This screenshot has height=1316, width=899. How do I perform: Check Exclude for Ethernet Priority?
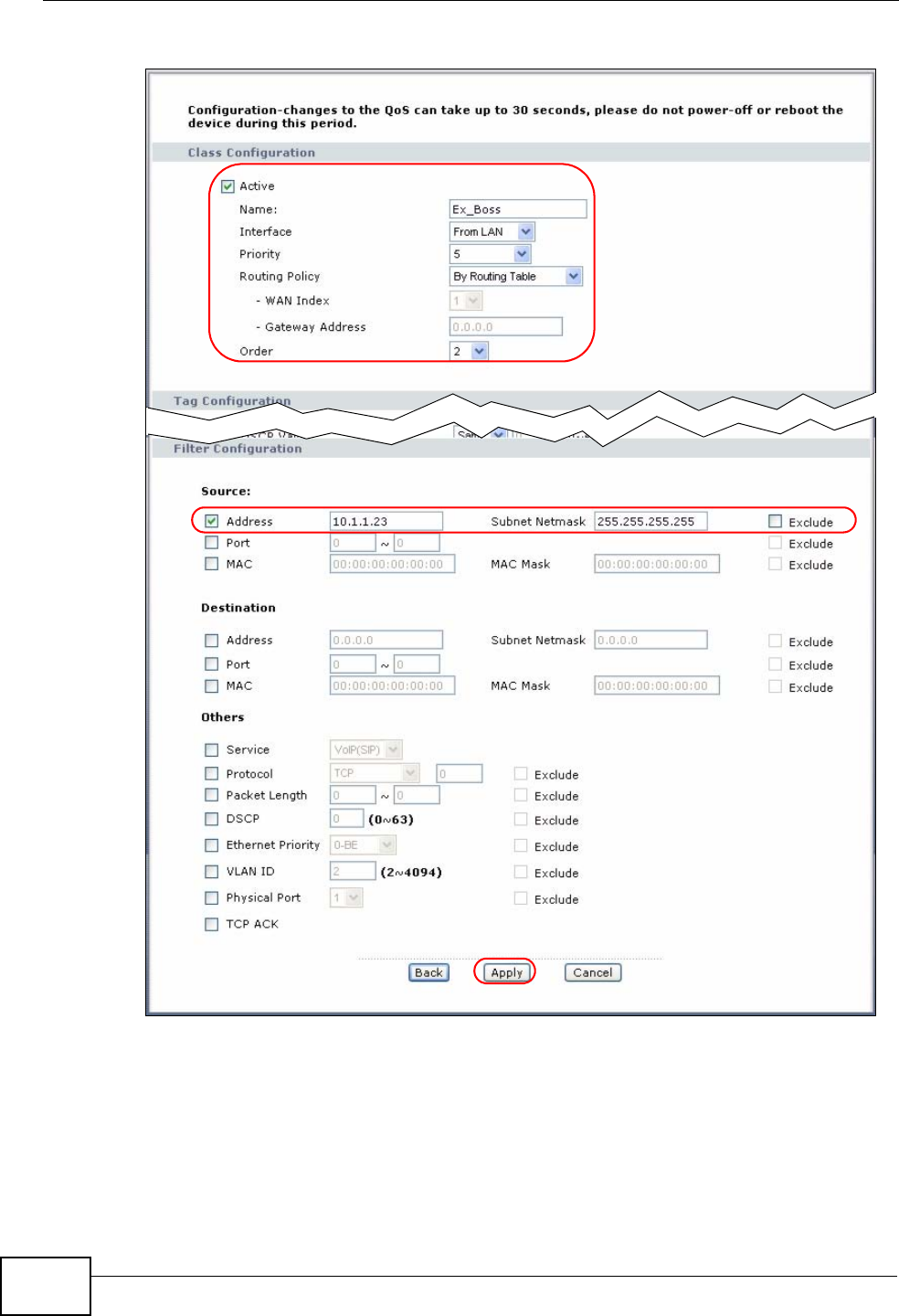[x=521, y=845]
